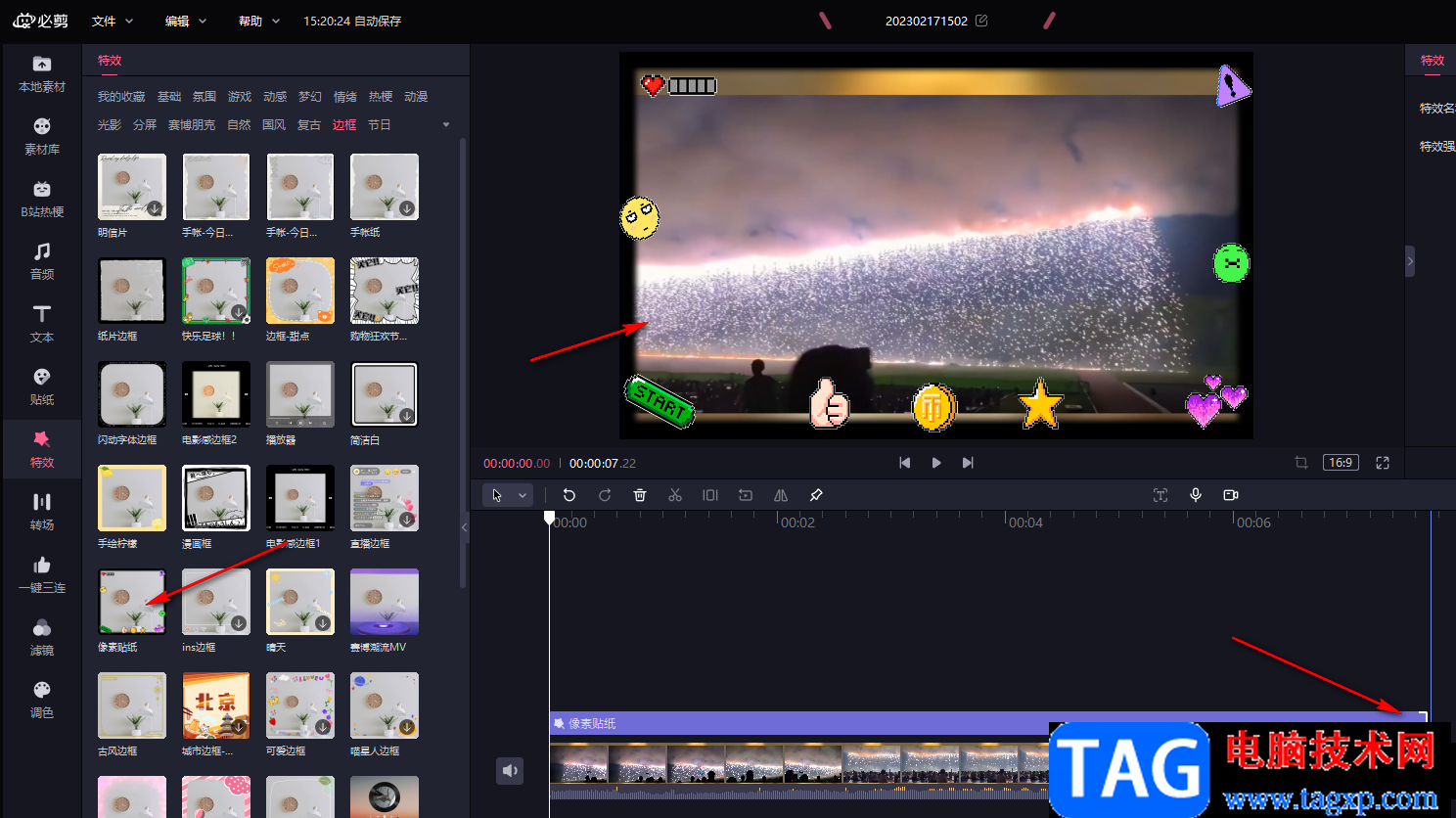
Task: Select the 基础 effect category
Action: 169,97
